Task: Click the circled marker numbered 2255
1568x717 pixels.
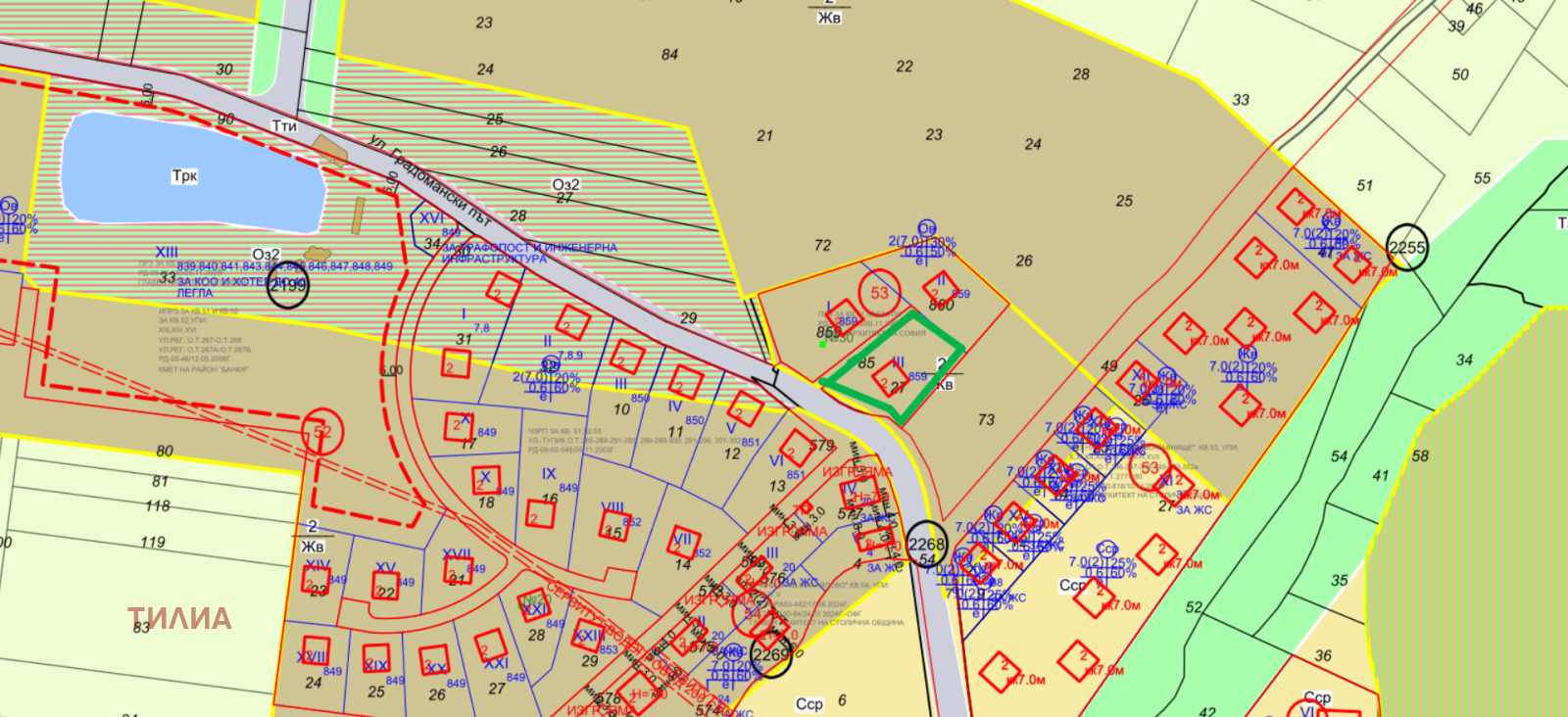Action: coord(1406,248)
